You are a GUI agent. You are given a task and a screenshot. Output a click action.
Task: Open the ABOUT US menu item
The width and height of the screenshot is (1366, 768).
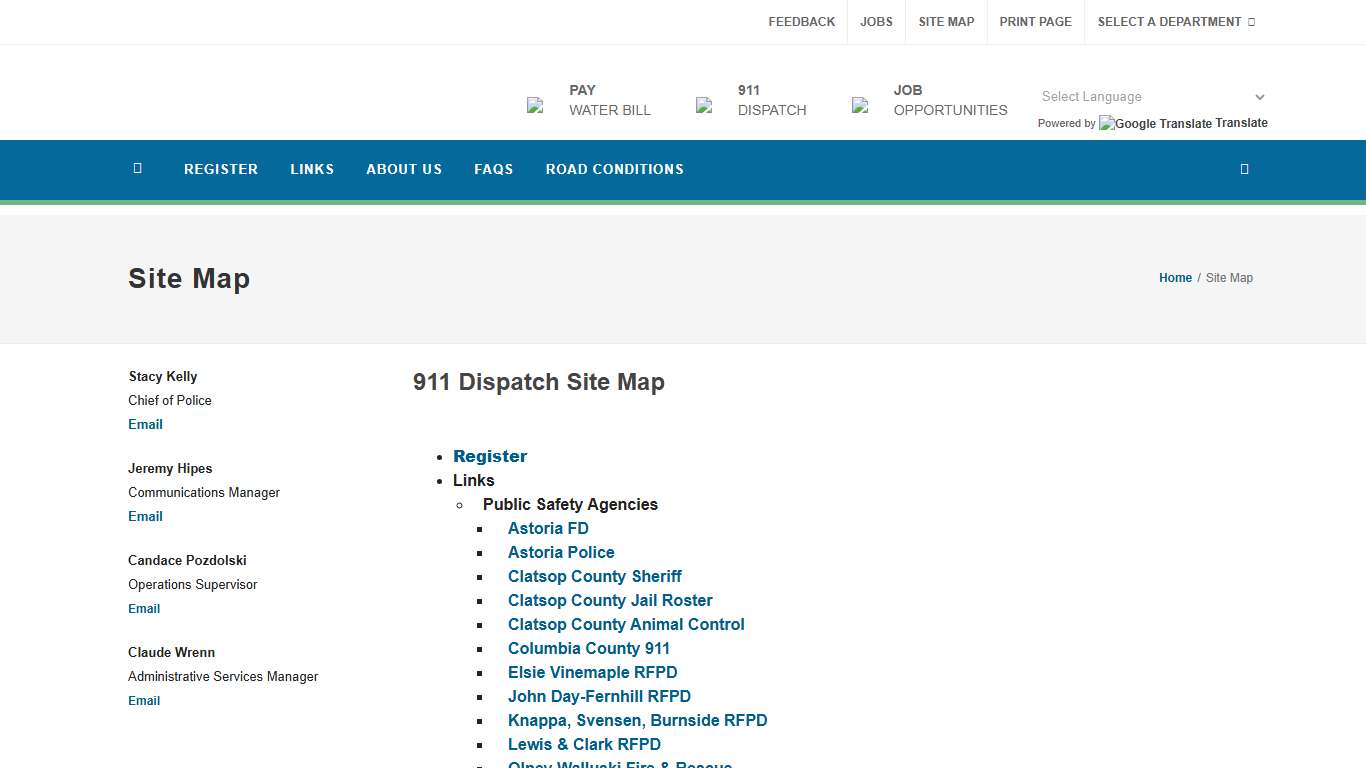404,169
